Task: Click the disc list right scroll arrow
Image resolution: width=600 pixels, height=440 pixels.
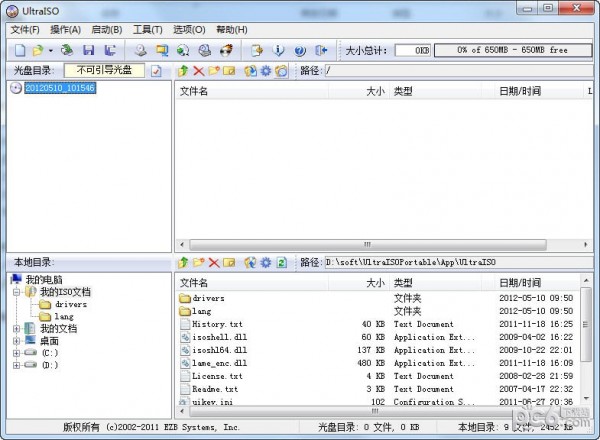Action: click(586, 244)
